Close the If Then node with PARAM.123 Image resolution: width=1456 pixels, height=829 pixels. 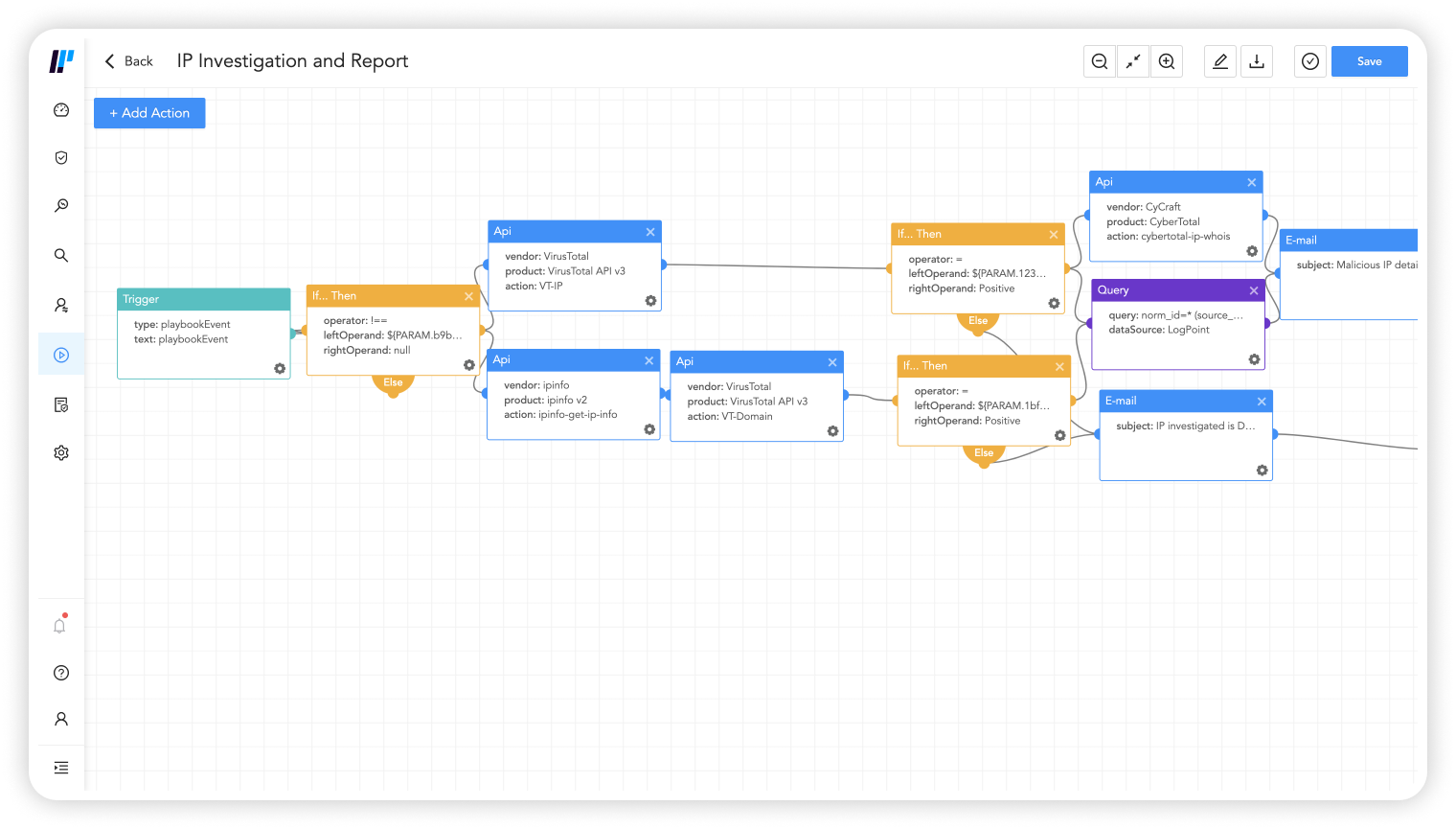[1054, 235]
